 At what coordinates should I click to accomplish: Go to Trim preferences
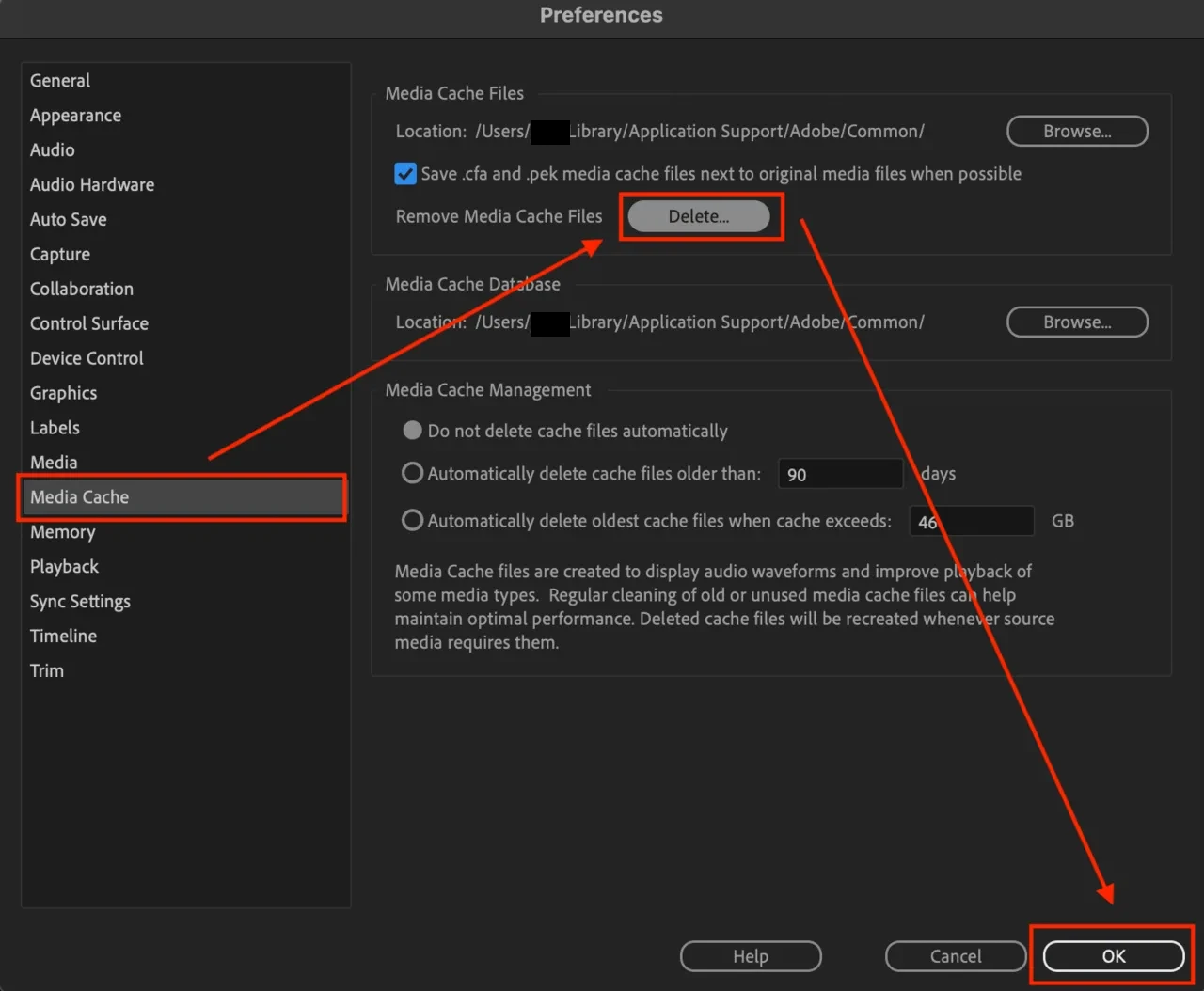coord(47,672)
